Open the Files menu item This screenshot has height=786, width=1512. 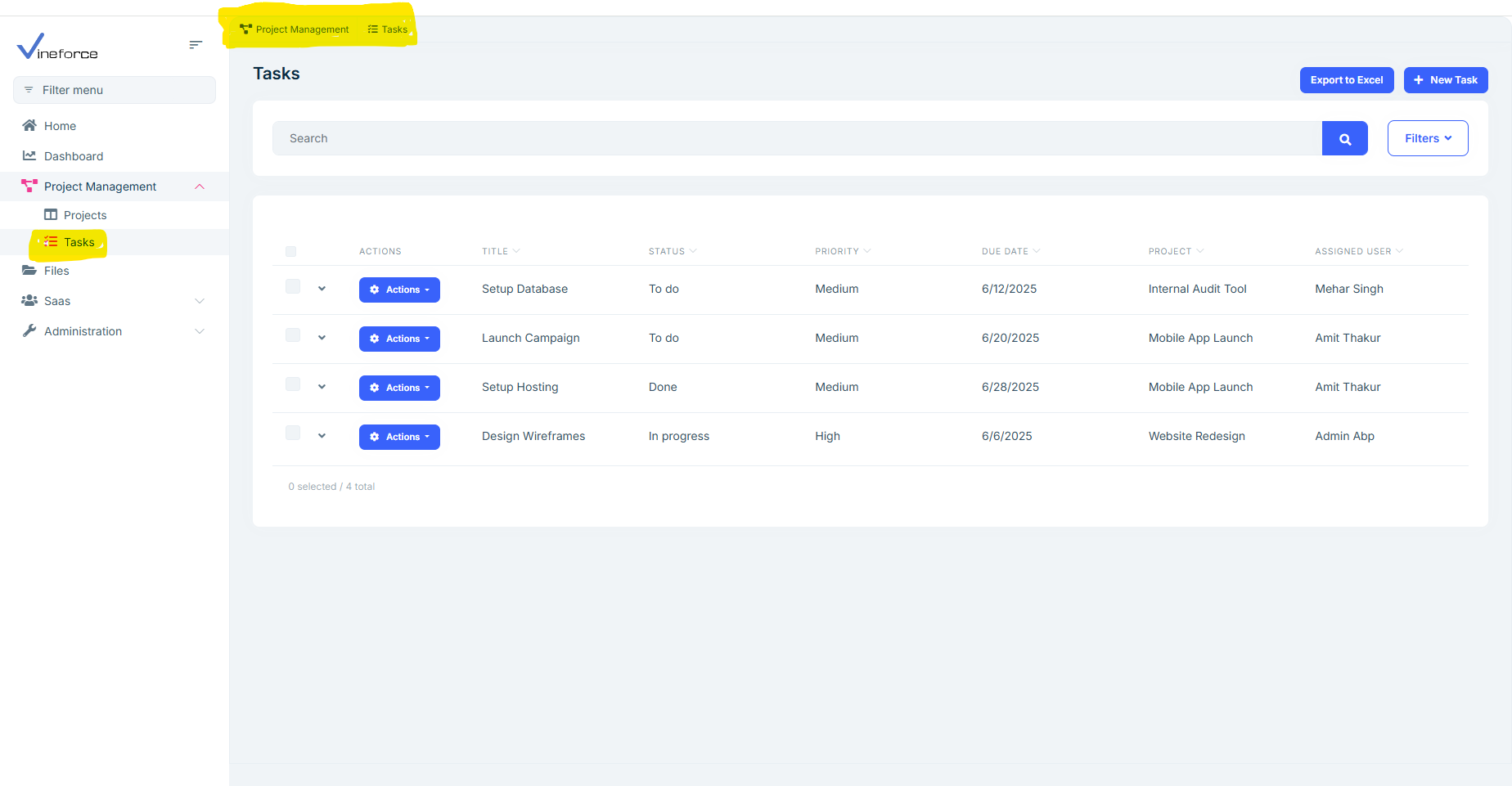click(115, 271)
